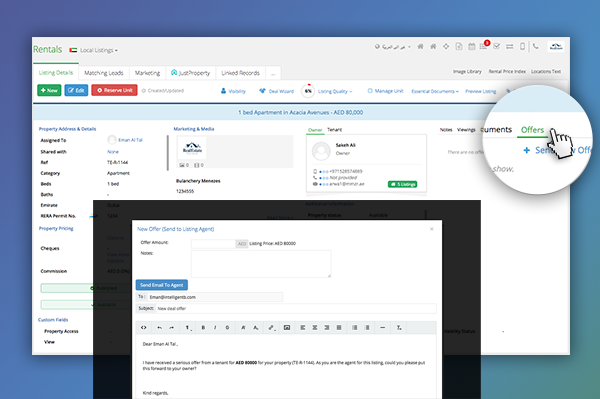Viewport: 600px width, 399px height.
Task: Click the Notes textarea in New Offer
Action: 261,264
